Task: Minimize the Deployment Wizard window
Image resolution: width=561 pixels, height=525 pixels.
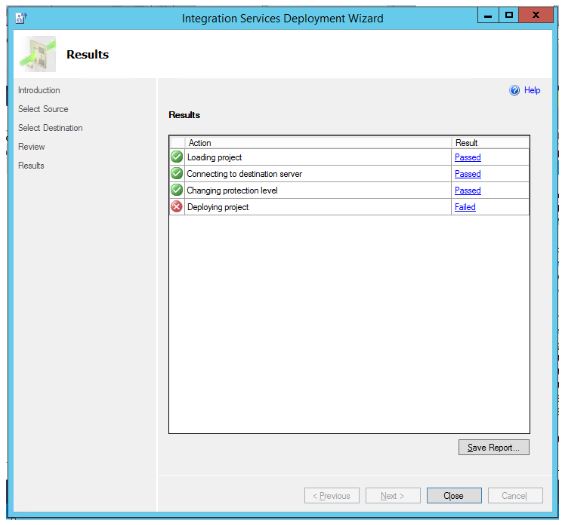Action: (488, 15)
